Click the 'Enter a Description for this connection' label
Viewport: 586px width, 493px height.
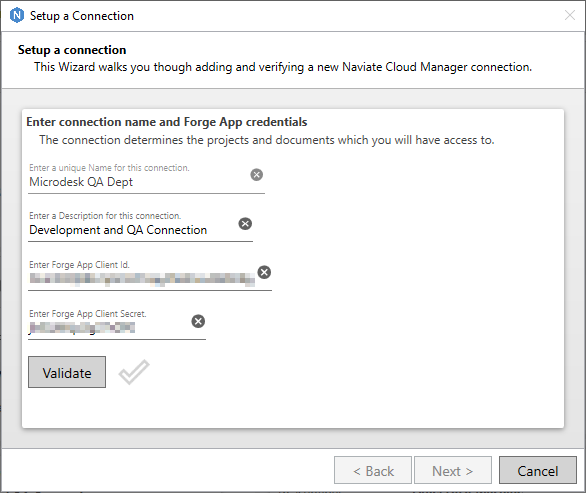click(105, 216)
